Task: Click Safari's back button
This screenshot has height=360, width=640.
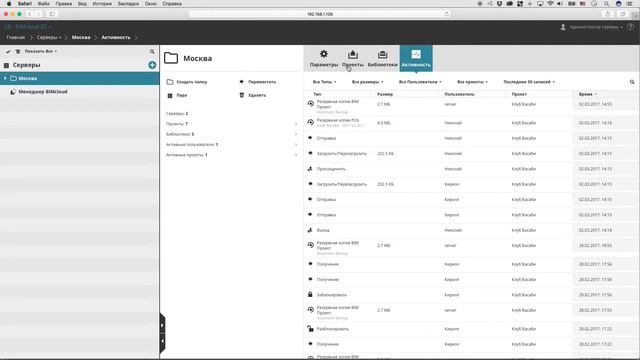Action: pos(29,14)
